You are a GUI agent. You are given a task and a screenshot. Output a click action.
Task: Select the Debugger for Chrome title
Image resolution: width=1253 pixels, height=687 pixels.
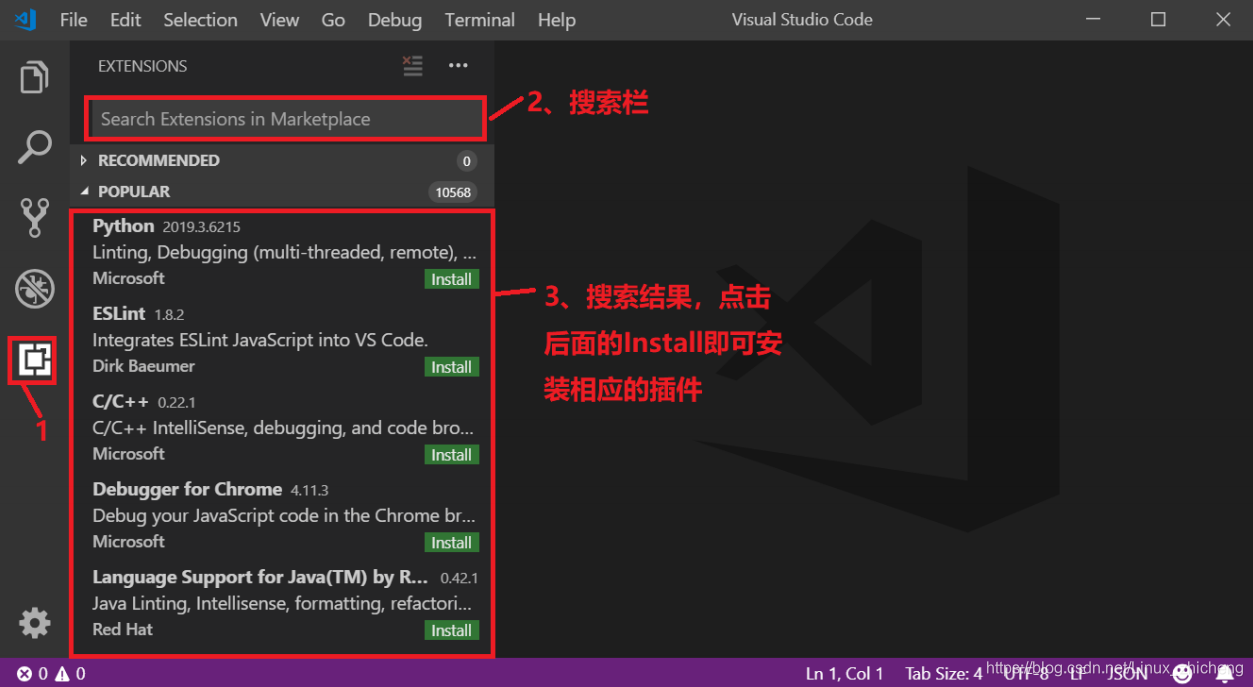click(187, 489)
